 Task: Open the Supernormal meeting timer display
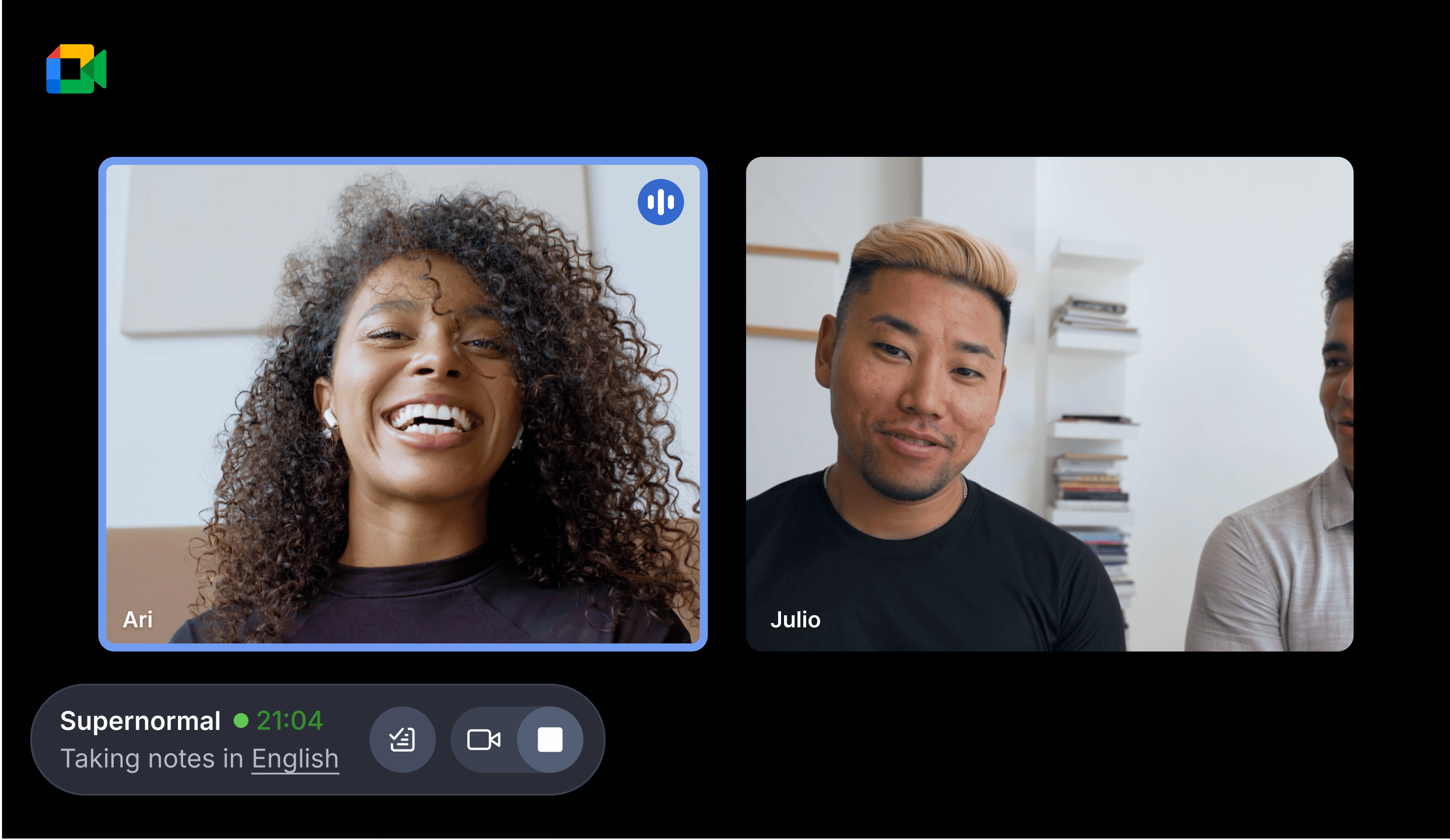(x=289, y=720)
